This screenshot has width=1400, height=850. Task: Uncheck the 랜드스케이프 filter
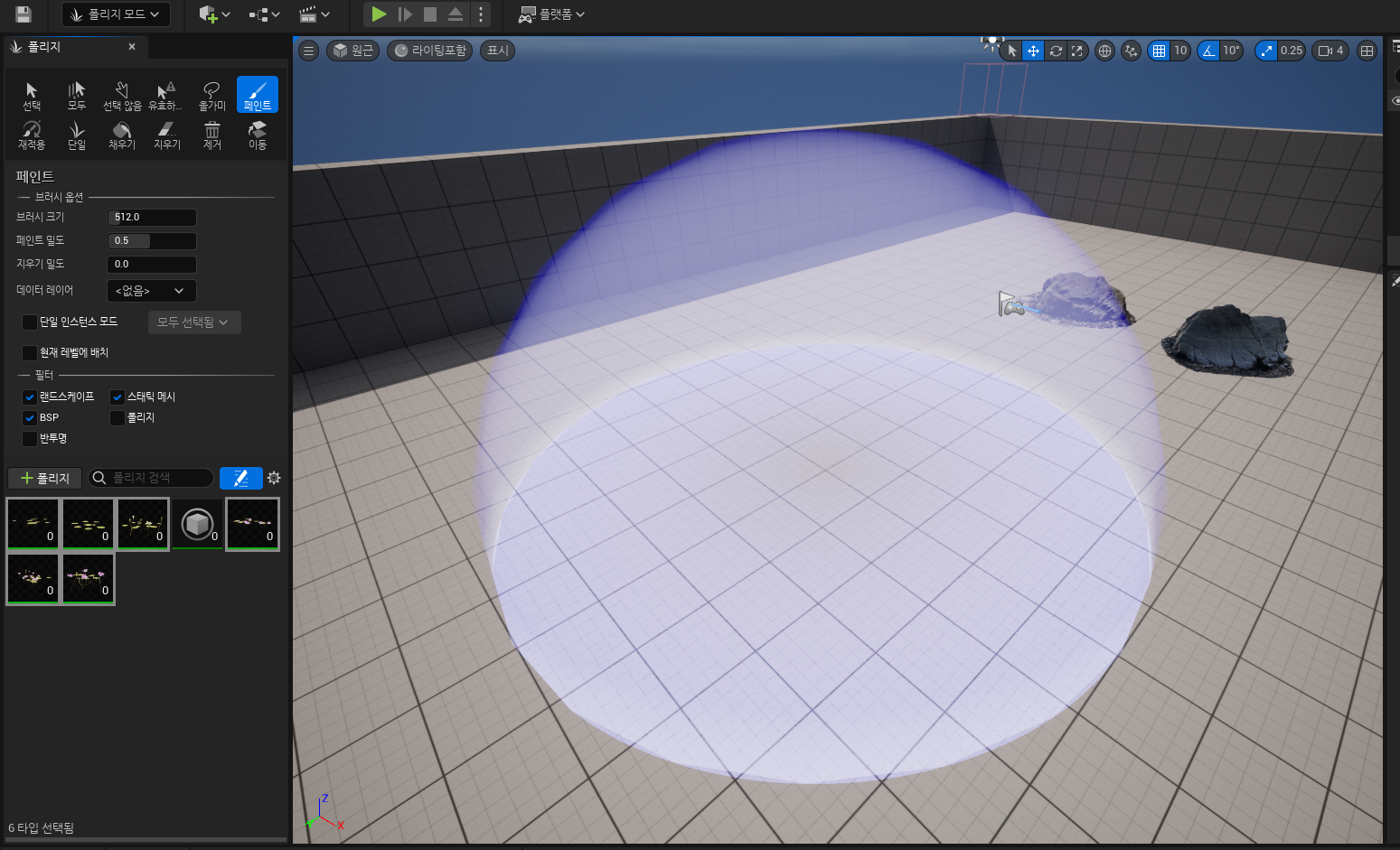(30, 397)
